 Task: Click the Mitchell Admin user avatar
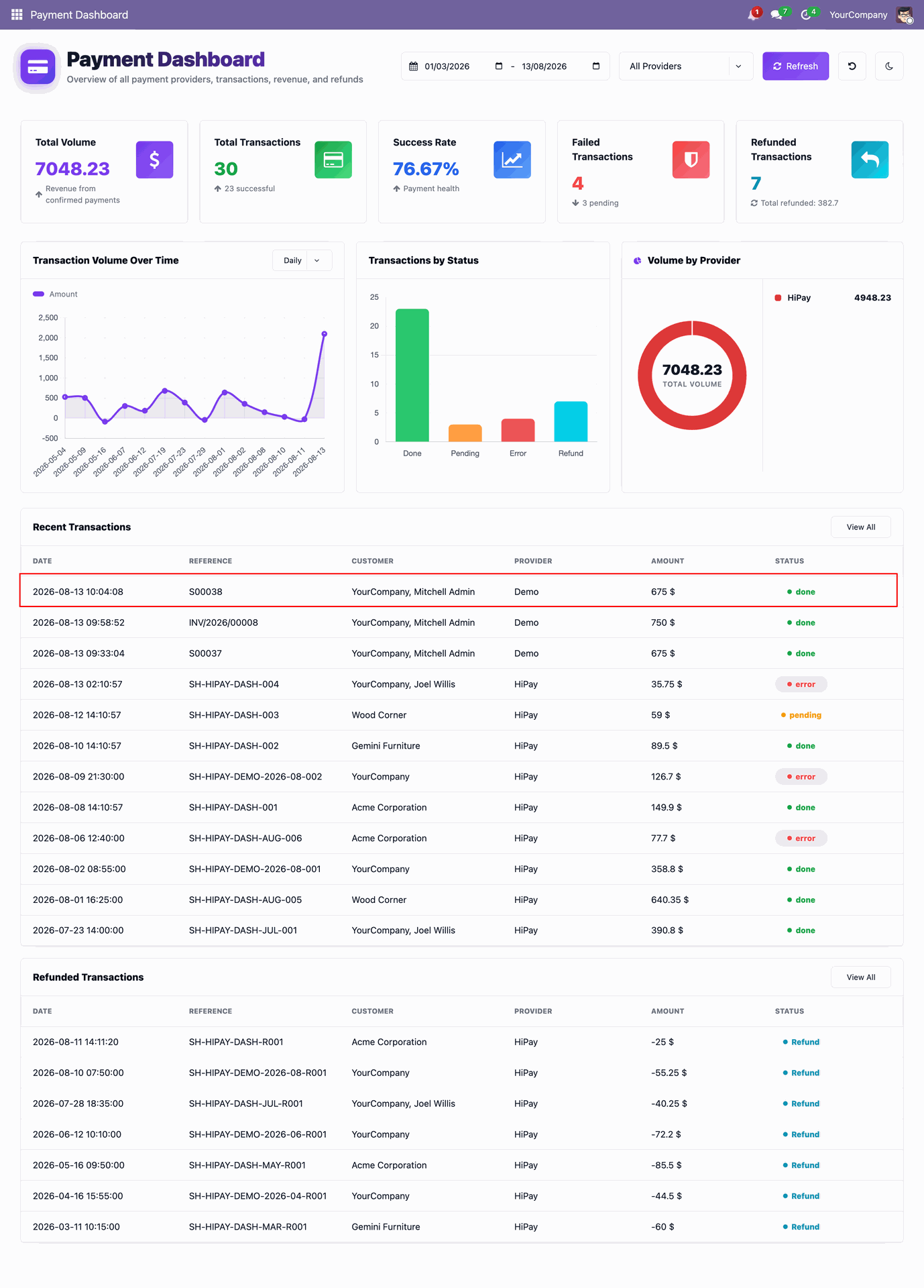tap(905, 15)
